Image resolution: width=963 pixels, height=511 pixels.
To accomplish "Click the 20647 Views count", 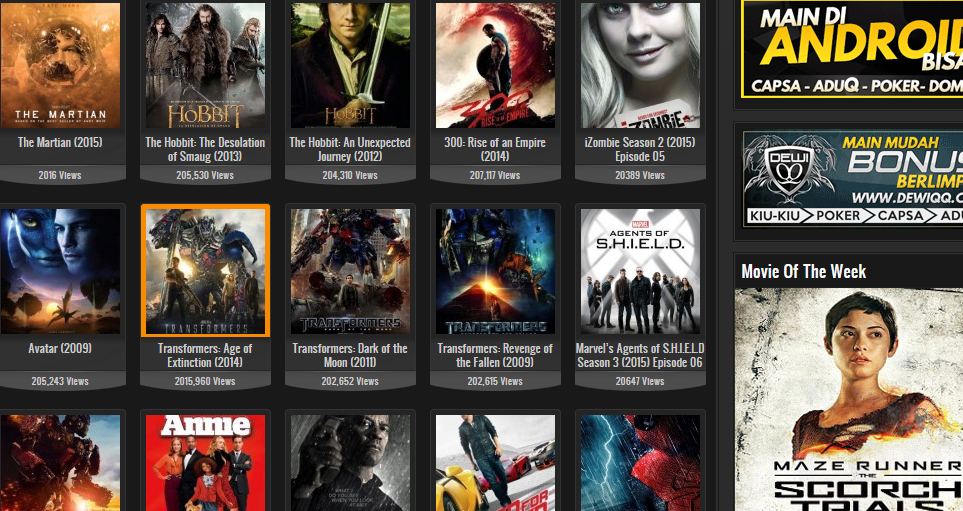I will pos(640,381).
